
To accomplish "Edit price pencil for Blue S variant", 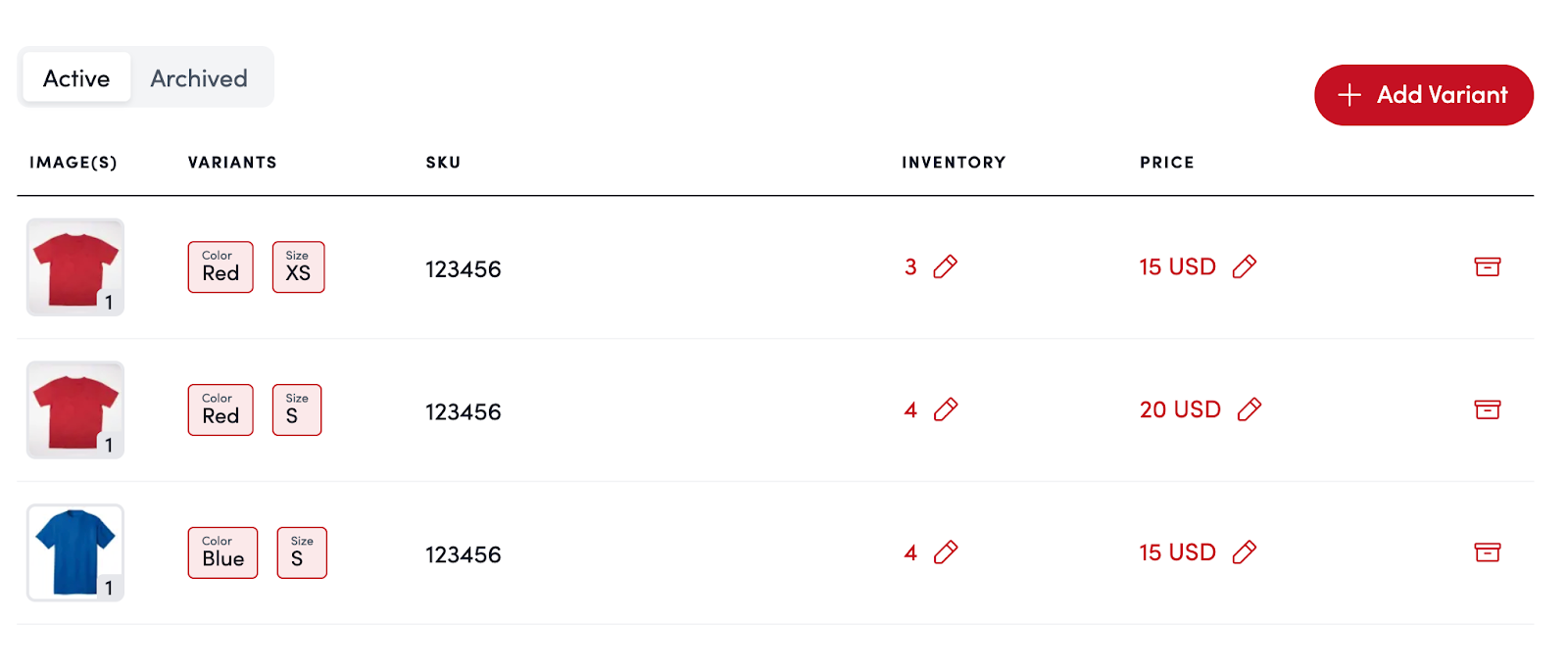I will pyautogui.click(x=1245, y=552).
